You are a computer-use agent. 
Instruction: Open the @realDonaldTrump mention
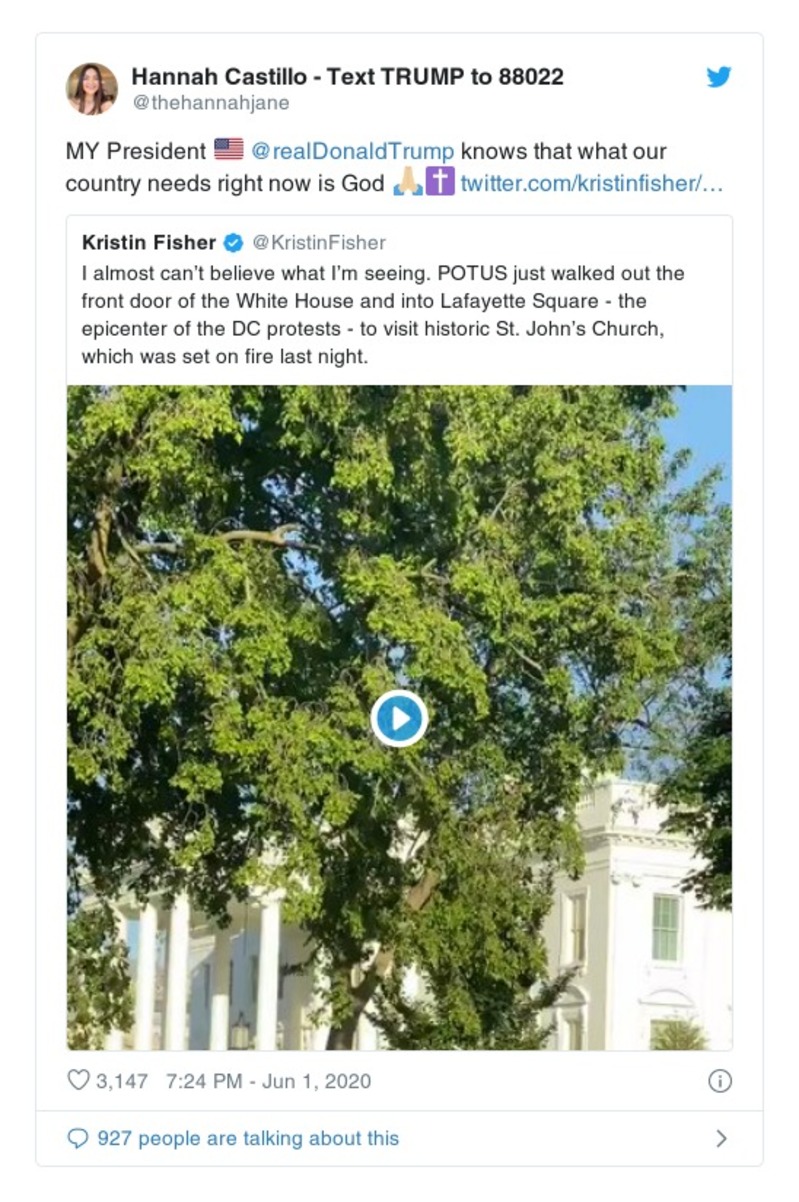click(352, 151)
